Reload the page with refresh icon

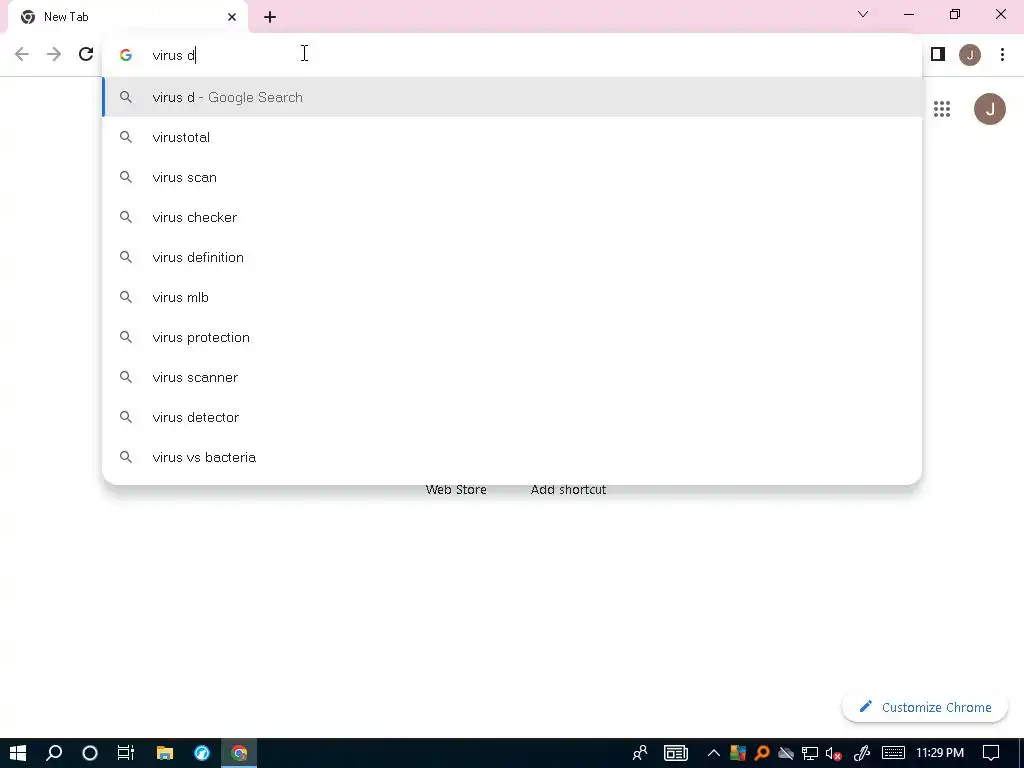pyautogui.click(x=86, y=54)
